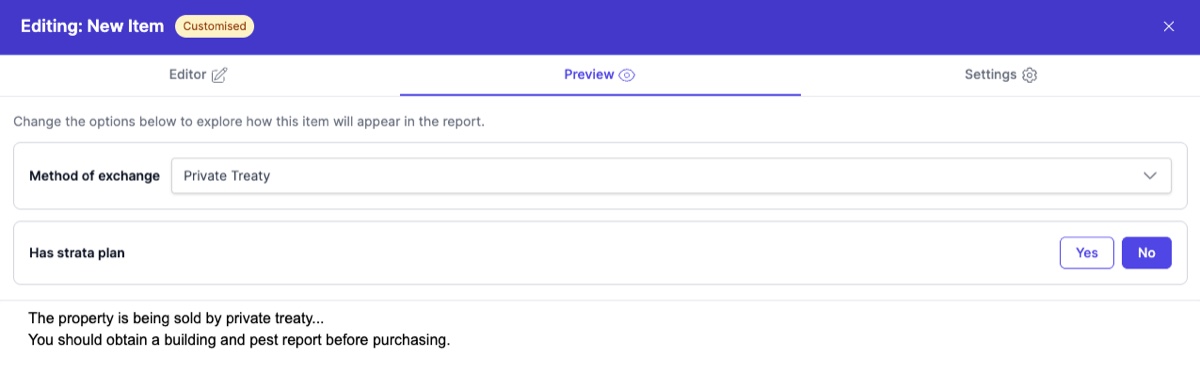Select No for Has strata plan
Image resolution: width=1200 pixels, height=376 pixels.
pos(1146,253)
